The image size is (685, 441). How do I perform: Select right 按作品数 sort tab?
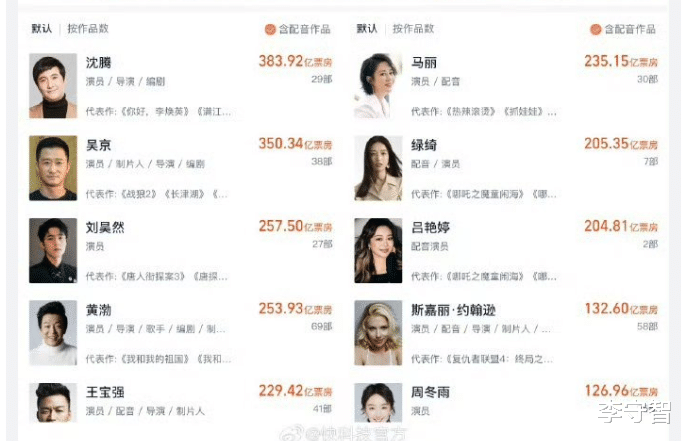(x=413, y=29)
